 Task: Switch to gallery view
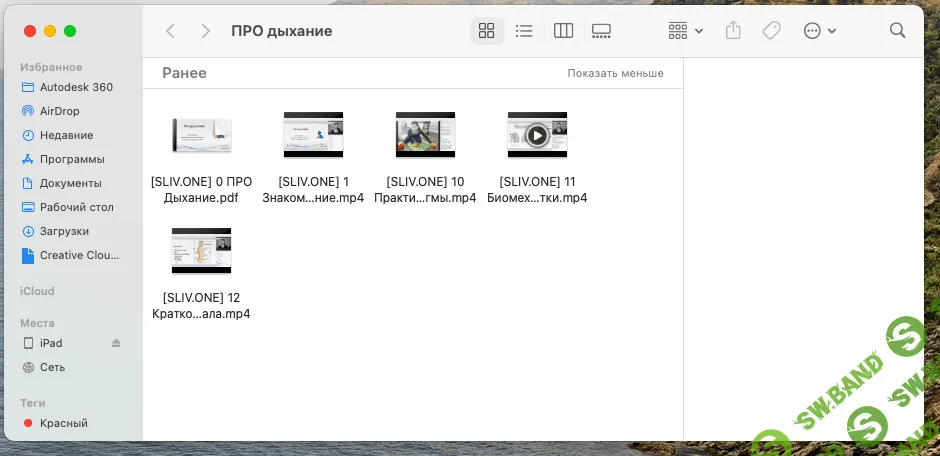point(601,31)
